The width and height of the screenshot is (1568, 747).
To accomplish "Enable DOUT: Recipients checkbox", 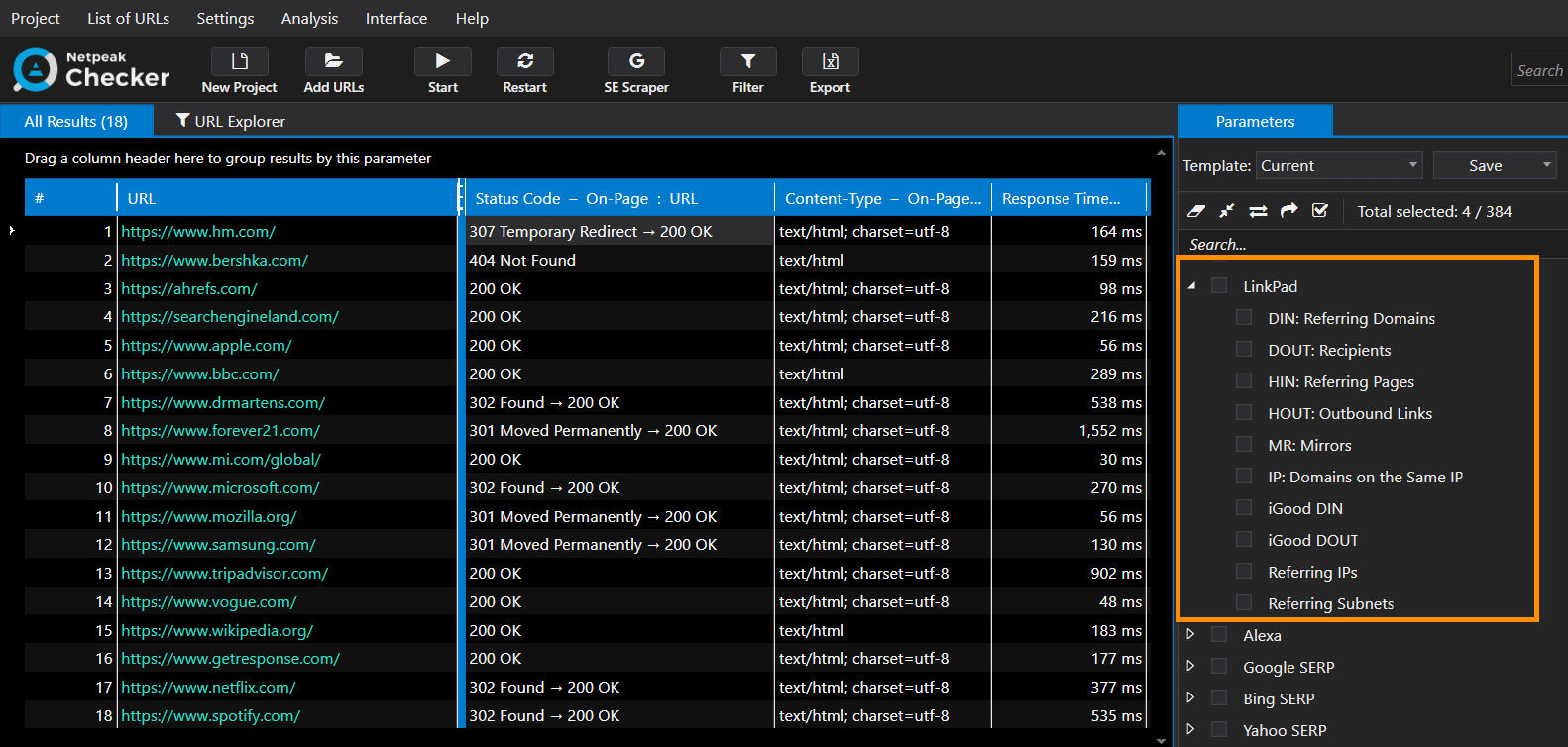I will pyautogui.click(x=1244, y=349).
